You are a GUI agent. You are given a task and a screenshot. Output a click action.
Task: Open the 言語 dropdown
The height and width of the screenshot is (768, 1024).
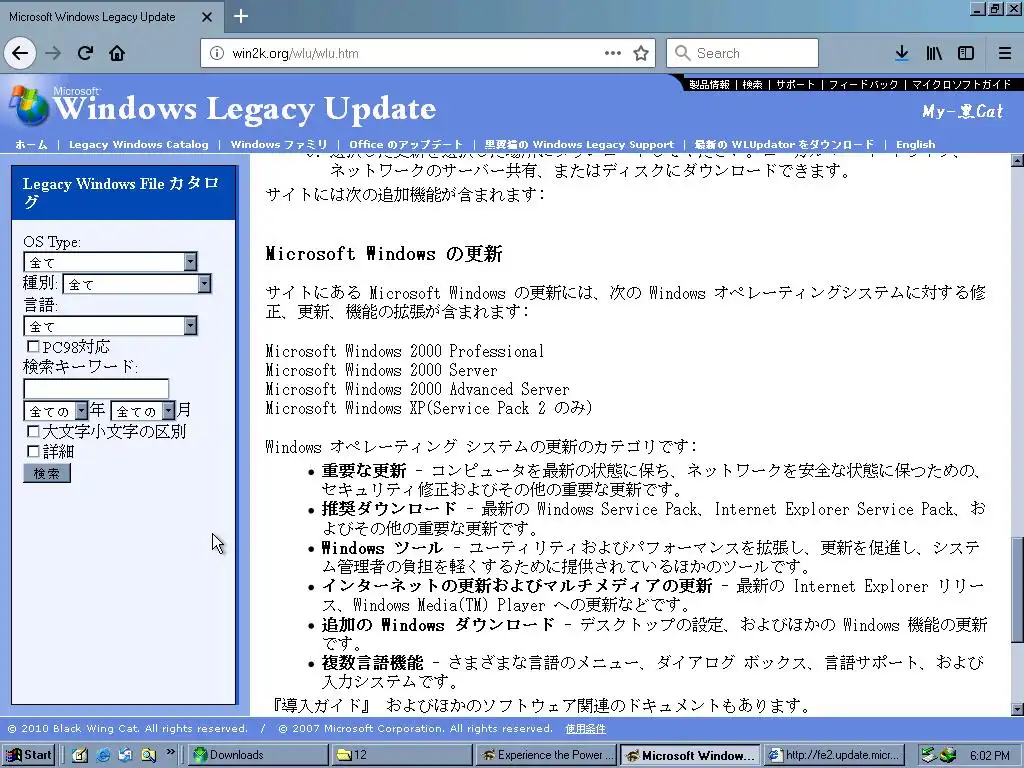point(110,325)
